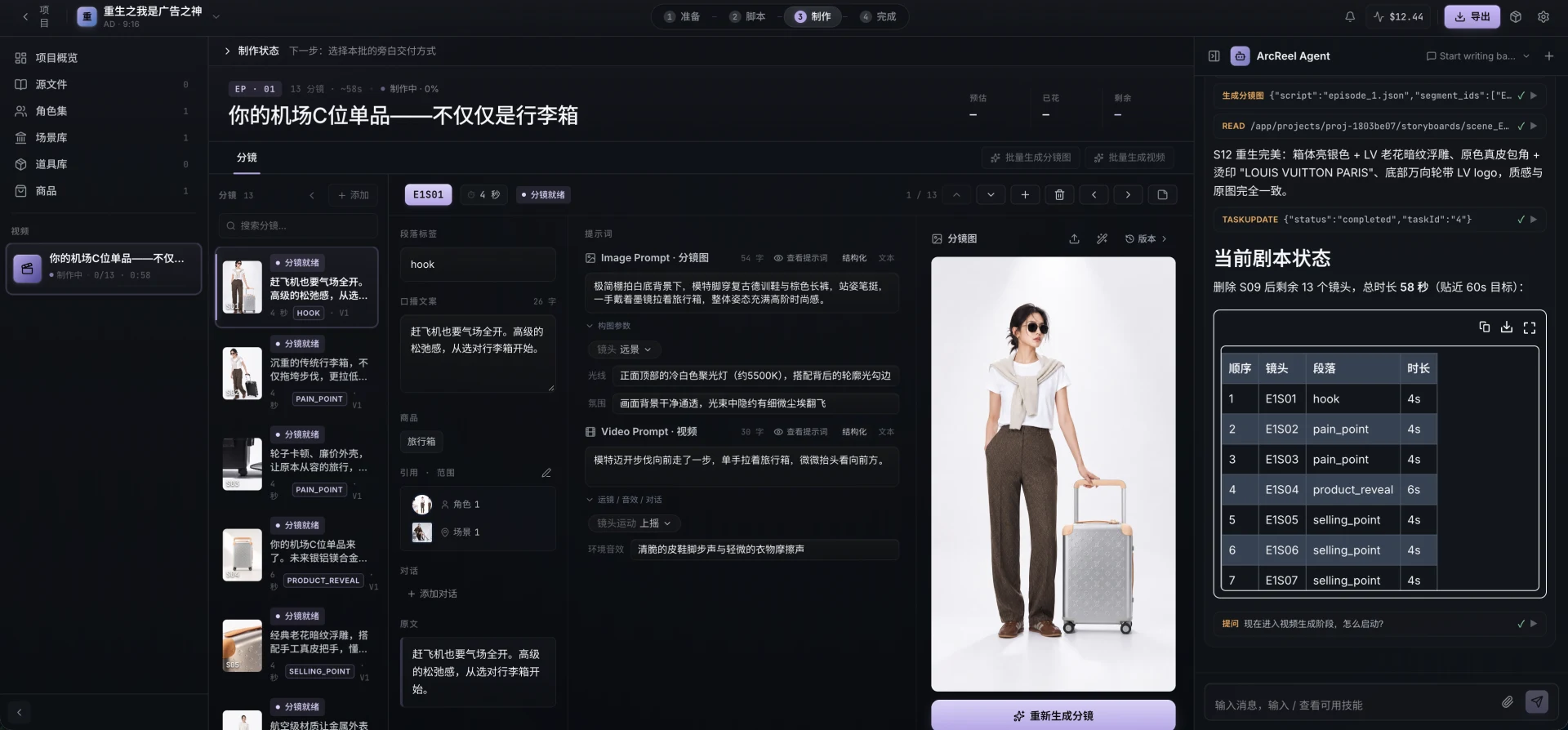Expand the script status table to fullscreen

point(1530,327)
